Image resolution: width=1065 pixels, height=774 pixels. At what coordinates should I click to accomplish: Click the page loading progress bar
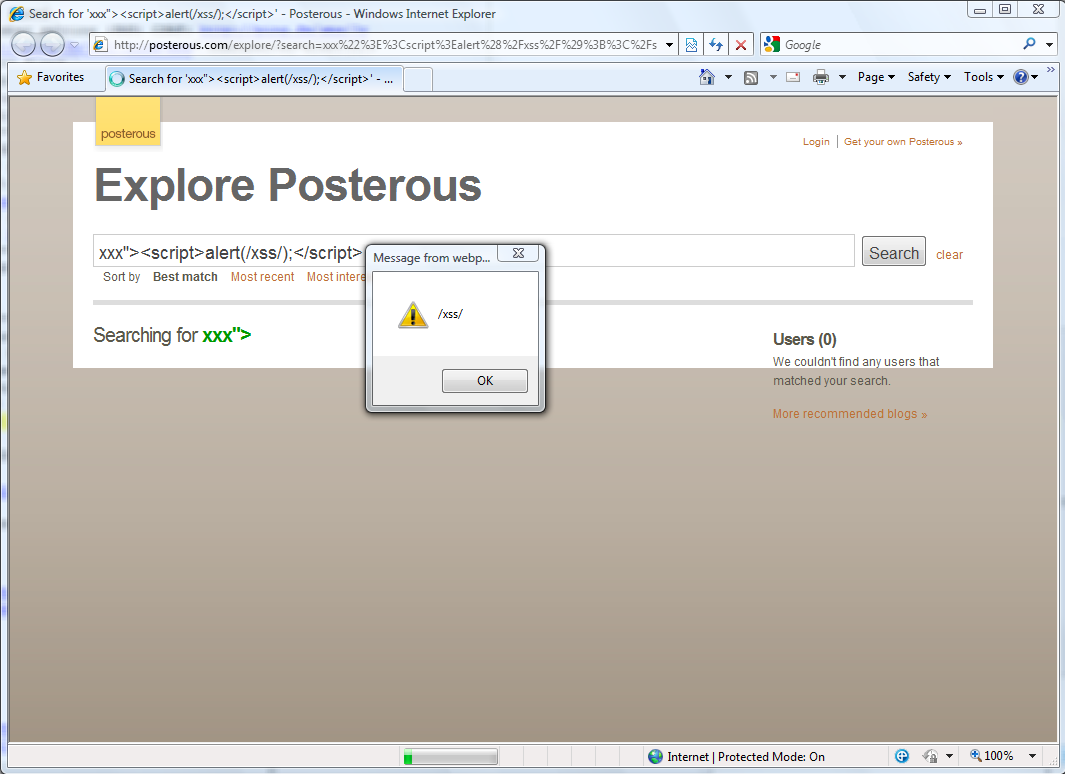[450, 756]
